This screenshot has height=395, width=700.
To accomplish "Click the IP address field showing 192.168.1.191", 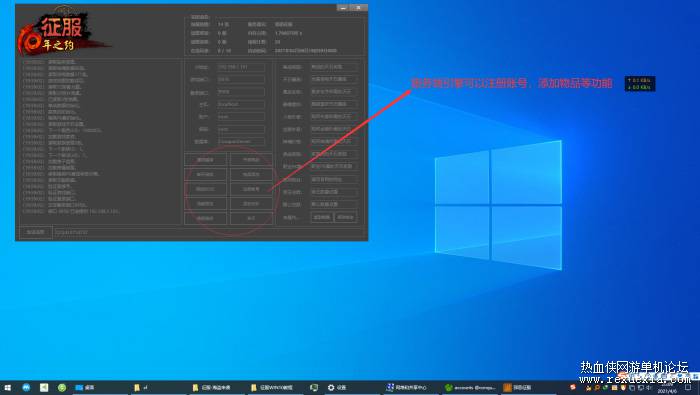I will coord(241,67).
